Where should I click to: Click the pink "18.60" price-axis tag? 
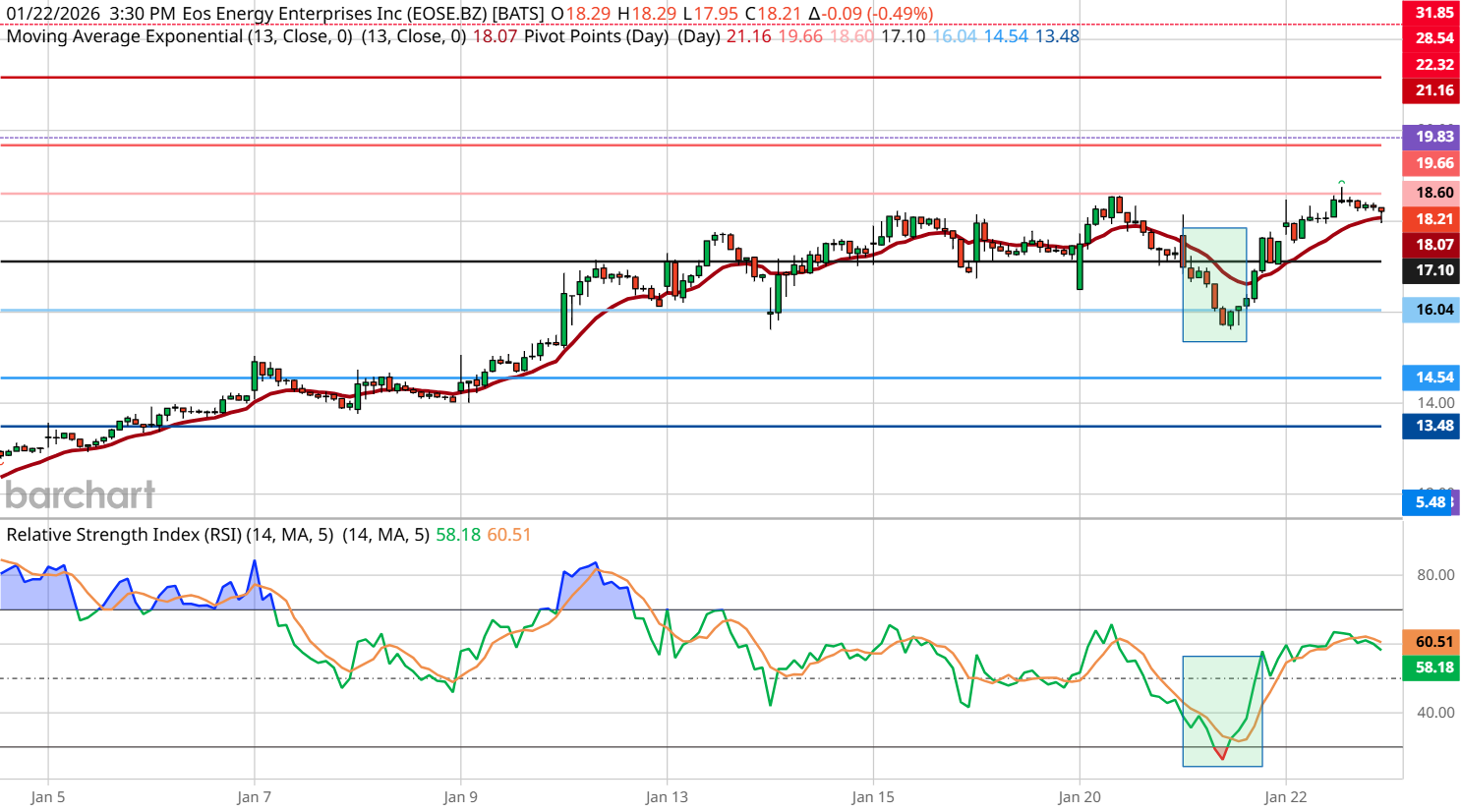tap(1432, 193)
